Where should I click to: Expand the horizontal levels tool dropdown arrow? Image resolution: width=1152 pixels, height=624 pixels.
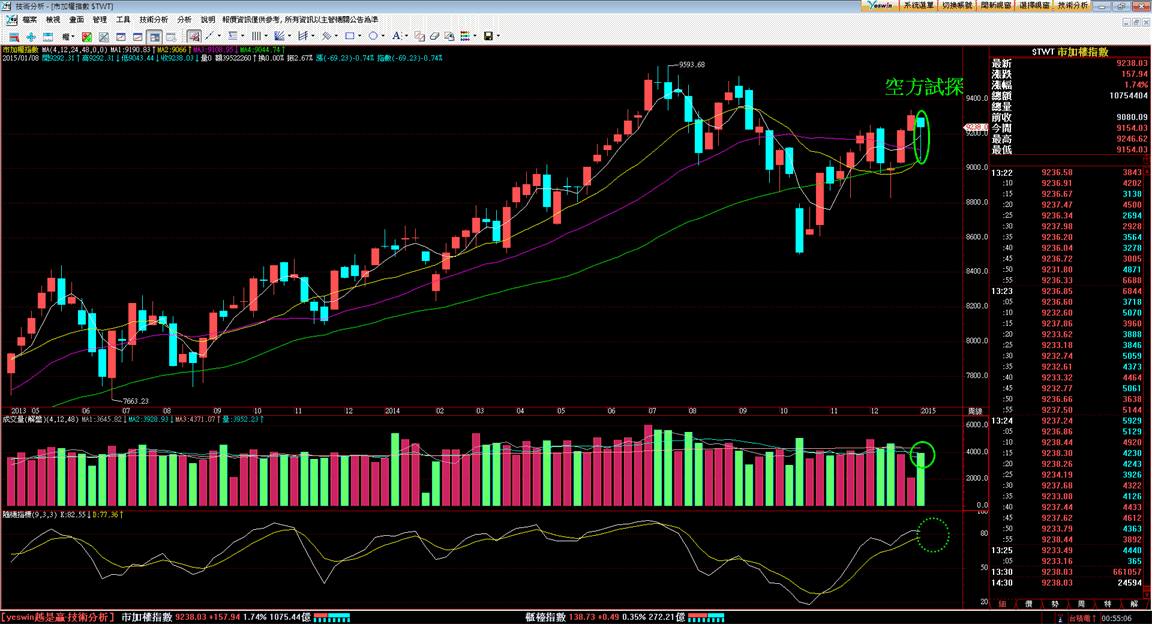[x=242, y=35]
